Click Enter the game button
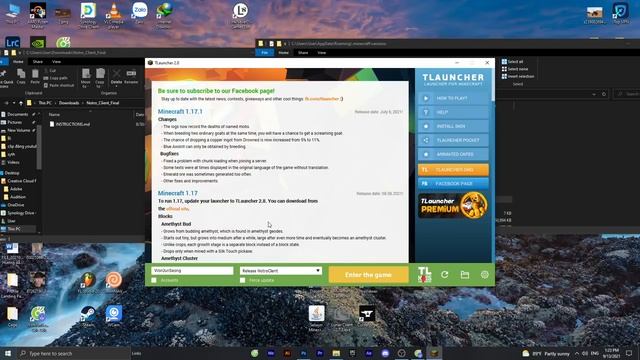 (368, 275)
